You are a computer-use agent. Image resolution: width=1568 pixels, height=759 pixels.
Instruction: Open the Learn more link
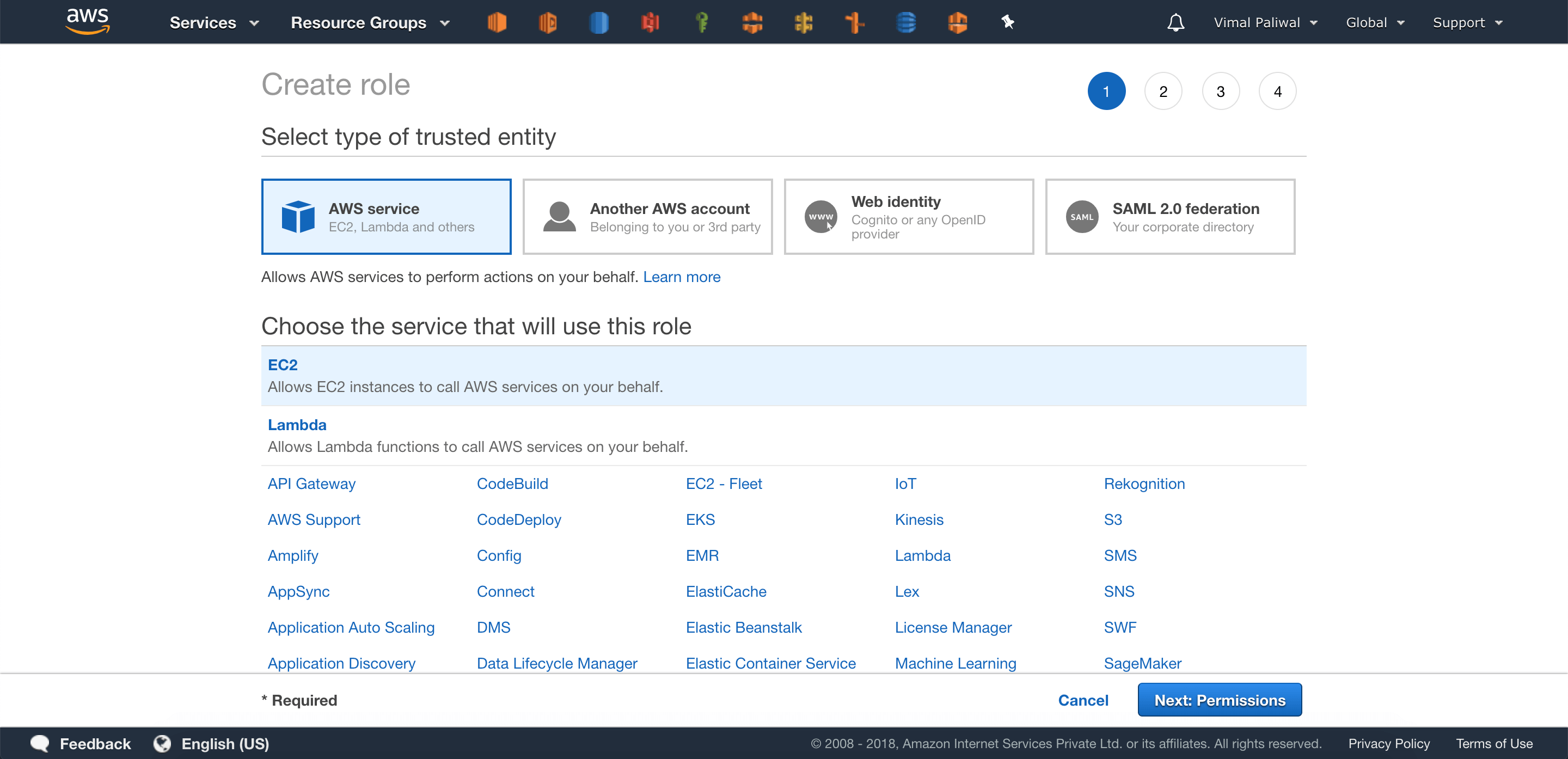(681, 277)
